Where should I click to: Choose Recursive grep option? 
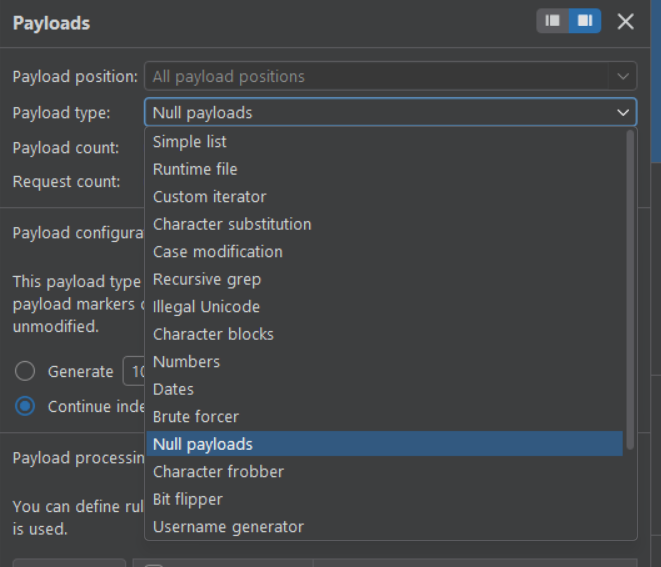(384, 279)
